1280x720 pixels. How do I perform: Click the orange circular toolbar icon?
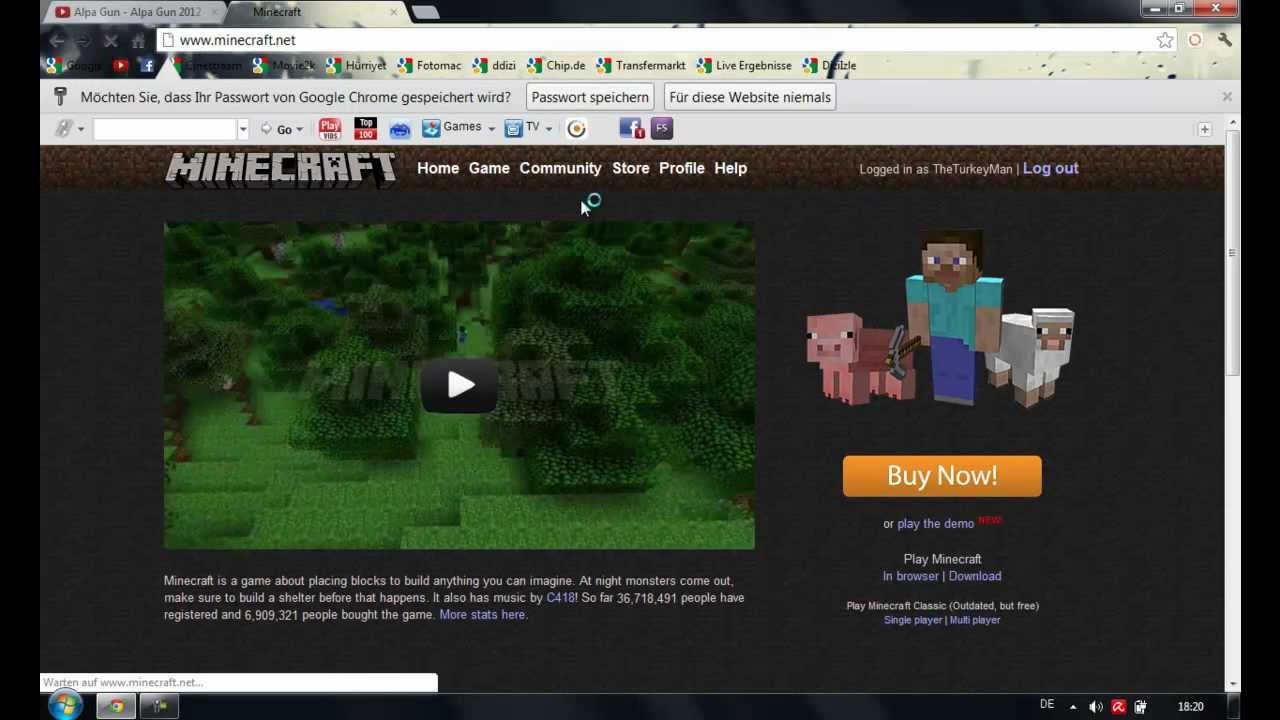576,128
